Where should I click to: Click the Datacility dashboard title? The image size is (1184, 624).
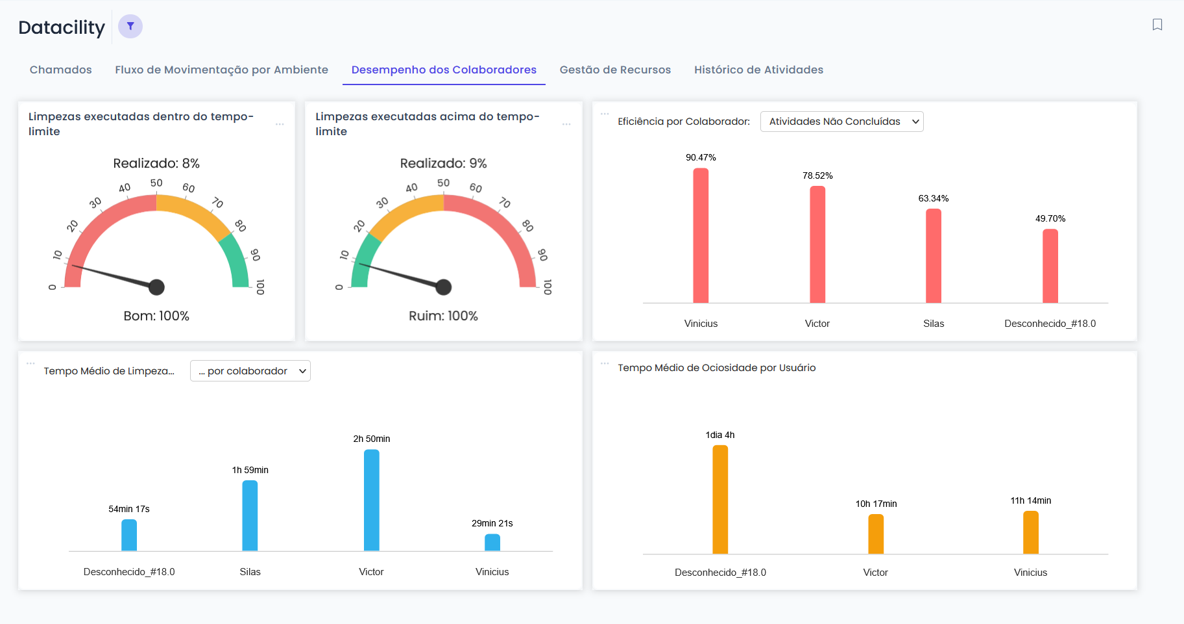point(62,28)
